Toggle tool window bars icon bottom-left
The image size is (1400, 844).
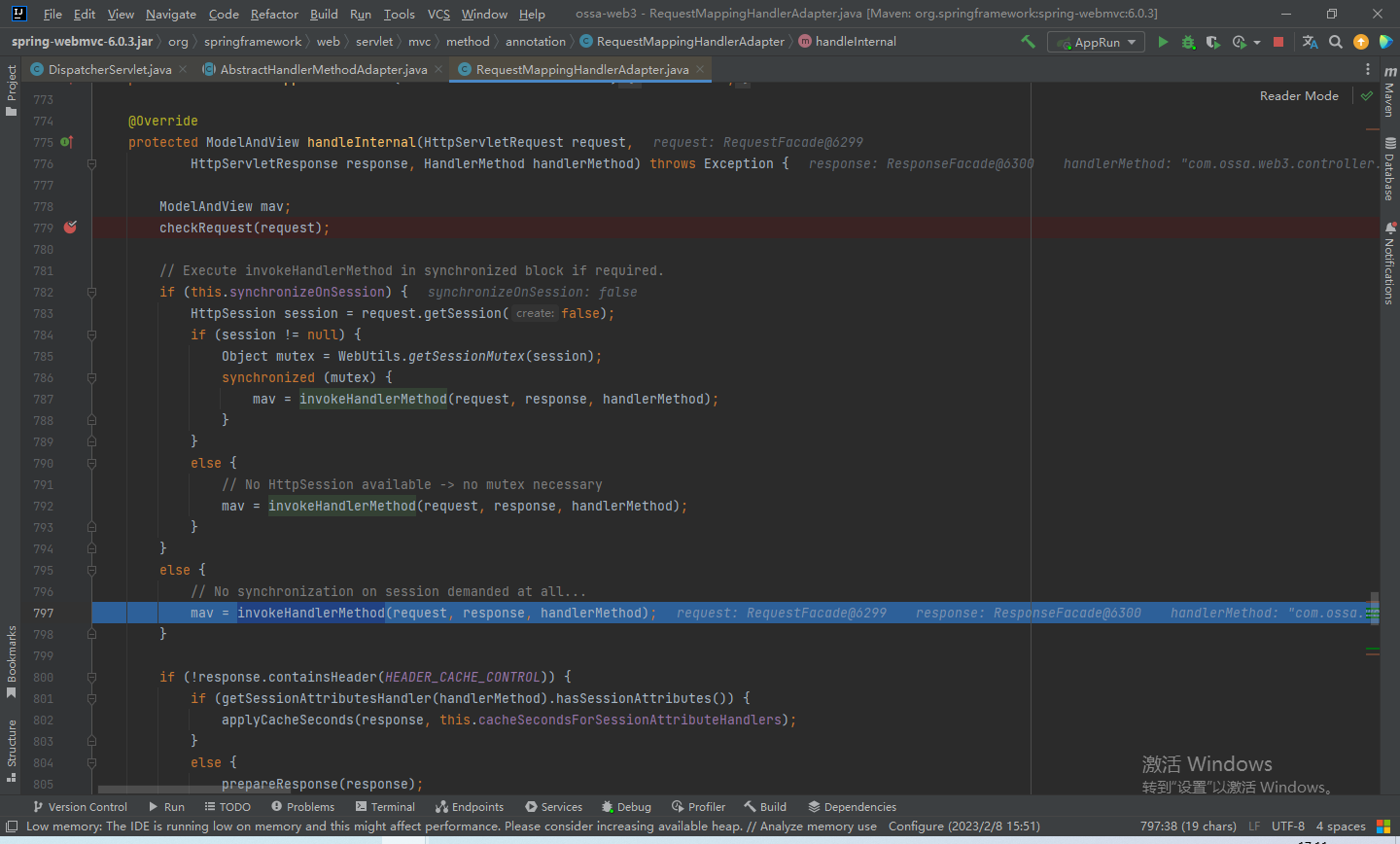[x=12, y=826]
